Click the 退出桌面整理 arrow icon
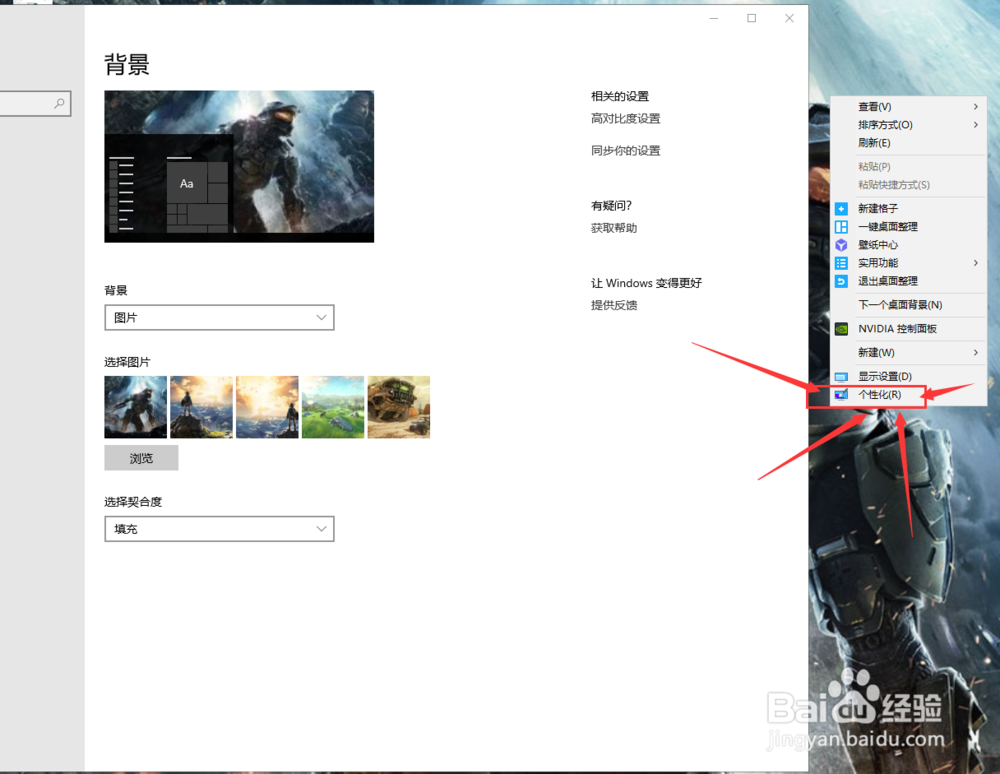Screen dimensions: 1000x774 pyautogui.click(x=841, y=281)
